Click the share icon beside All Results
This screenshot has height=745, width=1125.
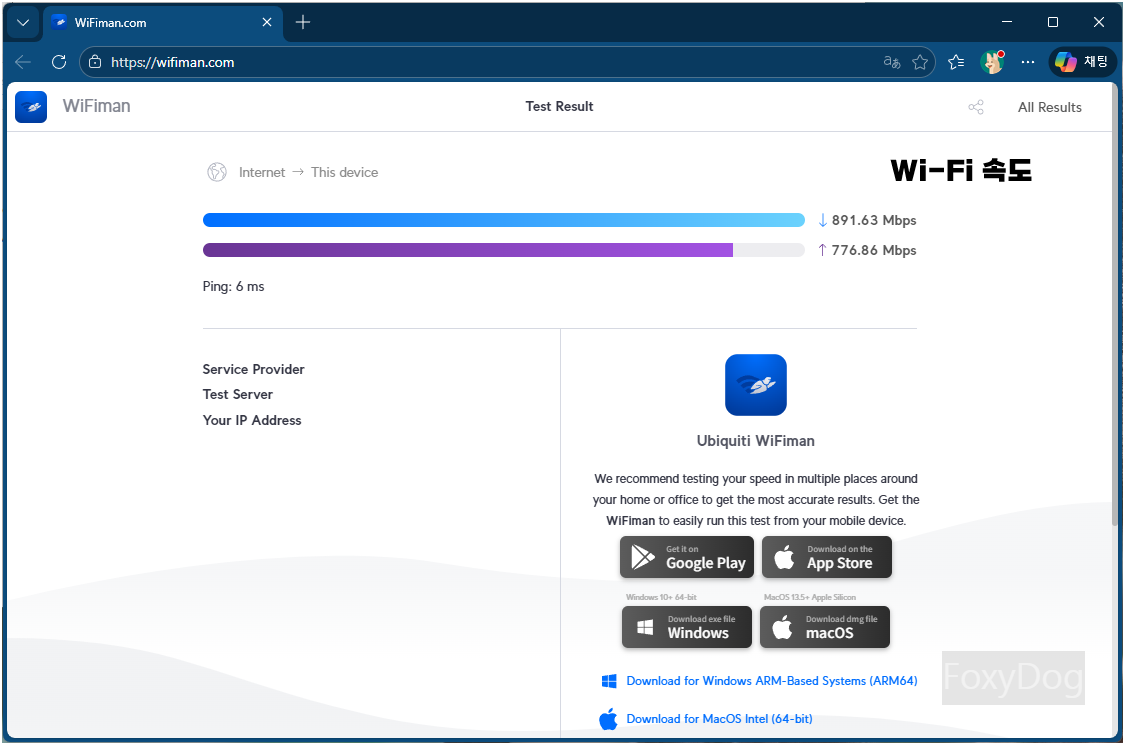click(976, 108)
